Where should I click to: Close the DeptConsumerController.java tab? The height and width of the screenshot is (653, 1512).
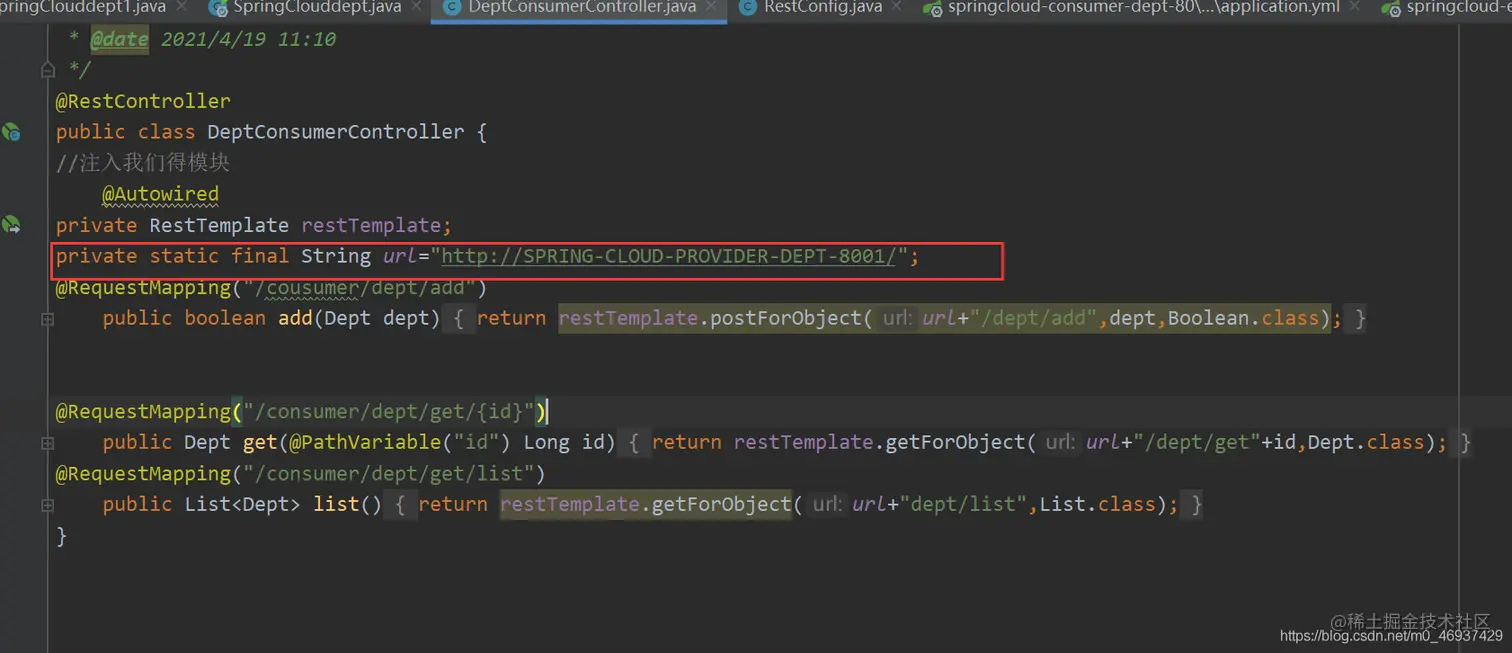pos(711,7)
